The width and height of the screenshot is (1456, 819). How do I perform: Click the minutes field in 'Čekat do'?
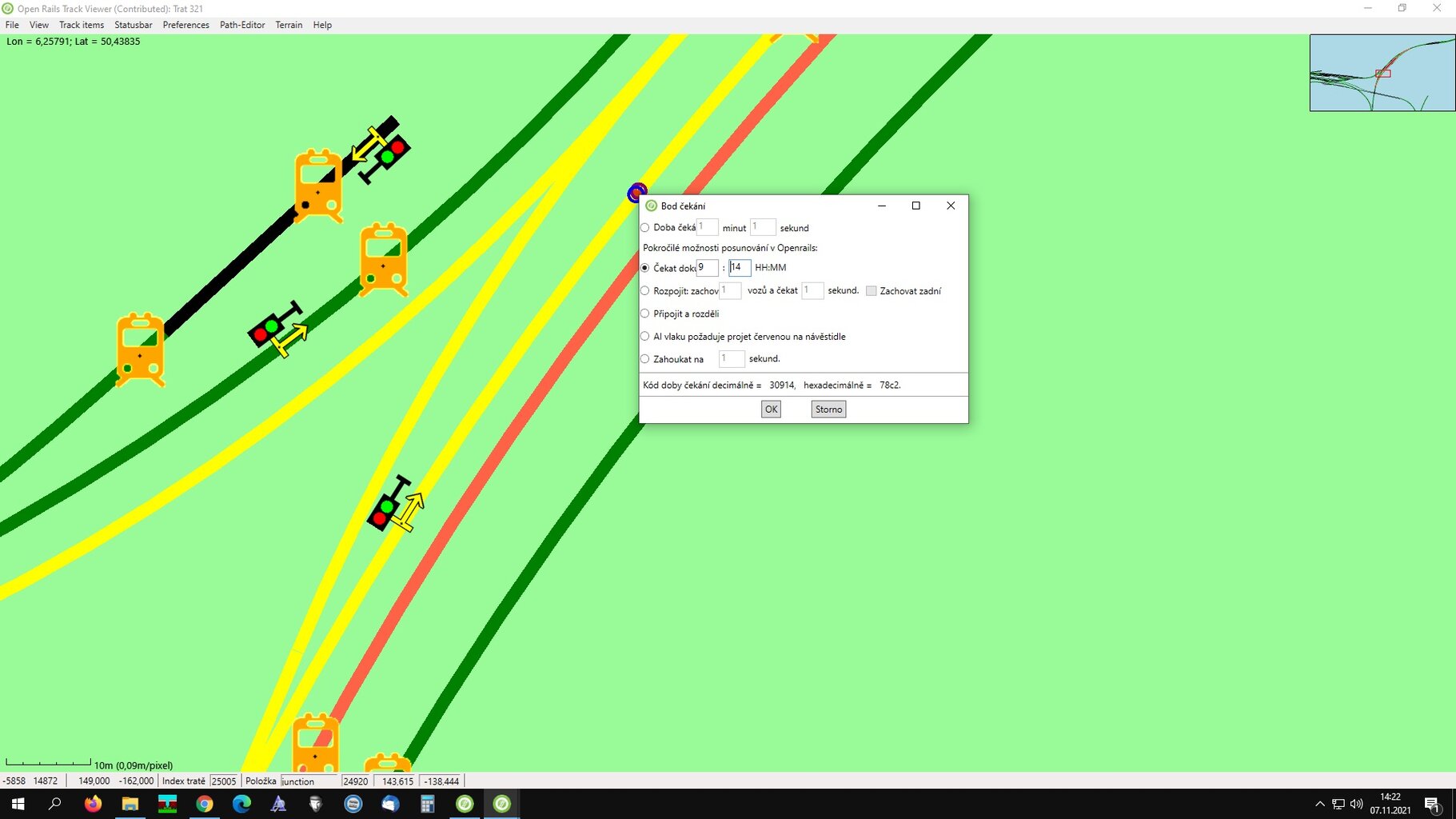tap(740, 267)
